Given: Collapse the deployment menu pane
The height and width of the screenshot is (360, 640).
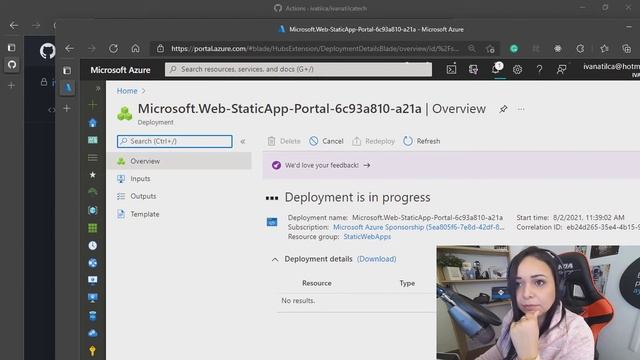Looking at the screenshot, I should click(243, 141).
